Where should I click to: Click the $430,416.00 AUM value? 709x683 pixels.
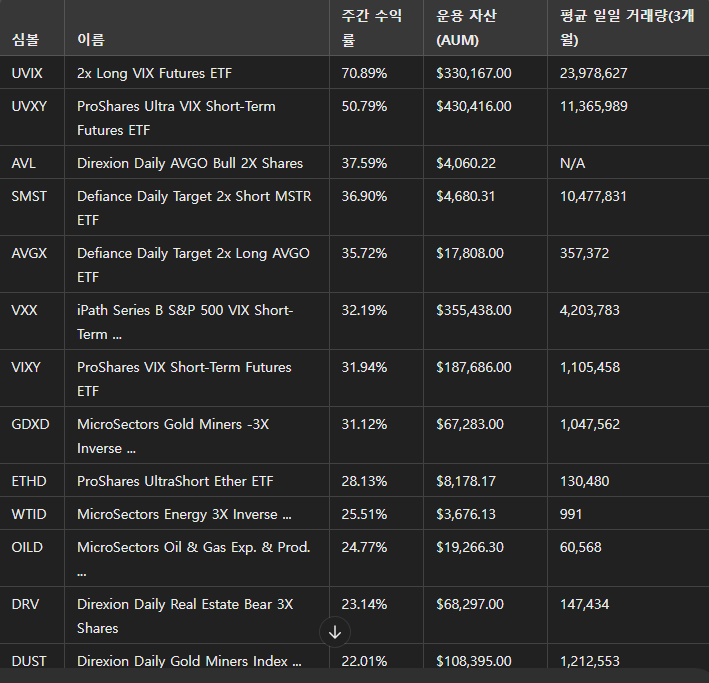click(474, 106)
